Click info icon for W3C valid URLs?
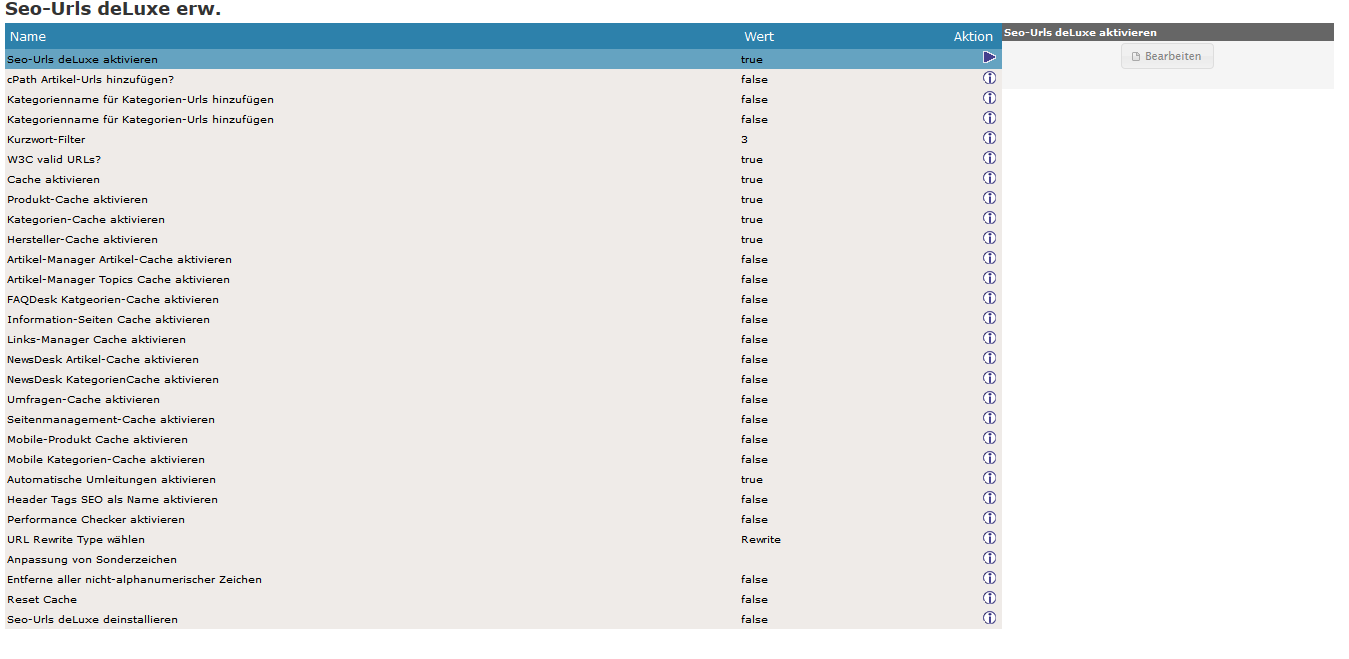This screenshot has width=1349, height=659. click(x=989, y=158)
